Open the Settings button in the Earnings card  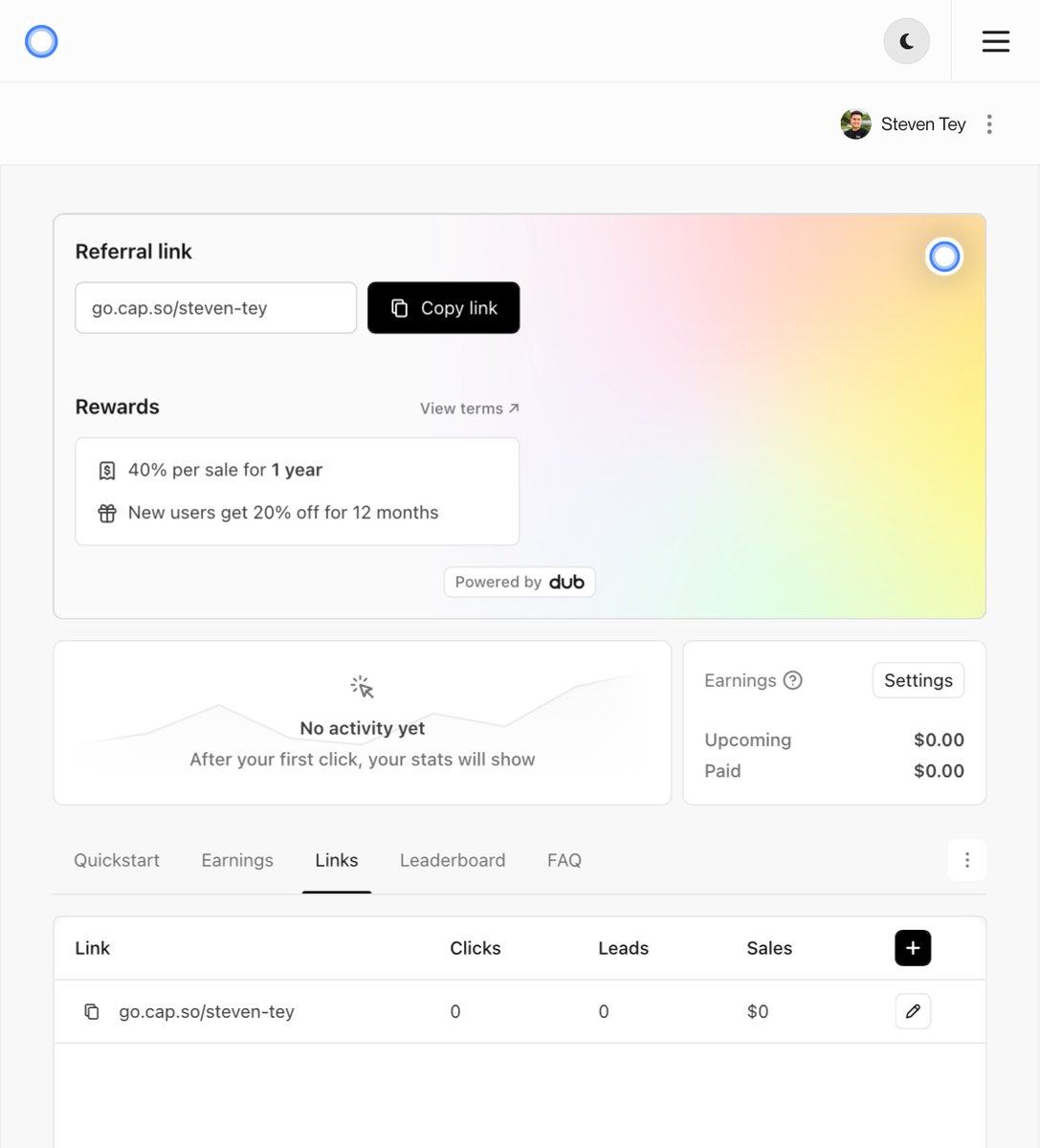pos(918,680)
